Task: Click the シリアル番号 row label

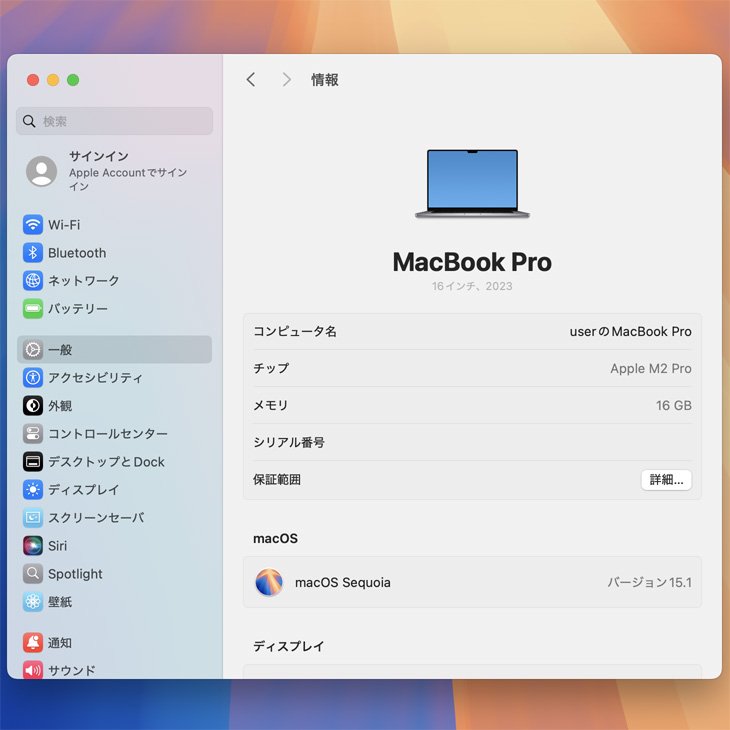Action: [x=289, y=442]
